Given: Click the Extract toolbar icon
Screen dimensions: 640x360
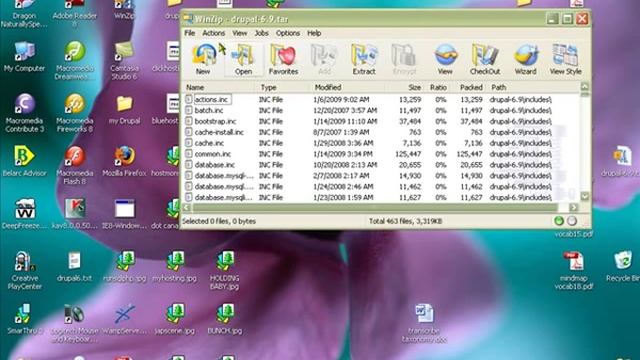Looking at the screenshot, I should click(364, 59).
